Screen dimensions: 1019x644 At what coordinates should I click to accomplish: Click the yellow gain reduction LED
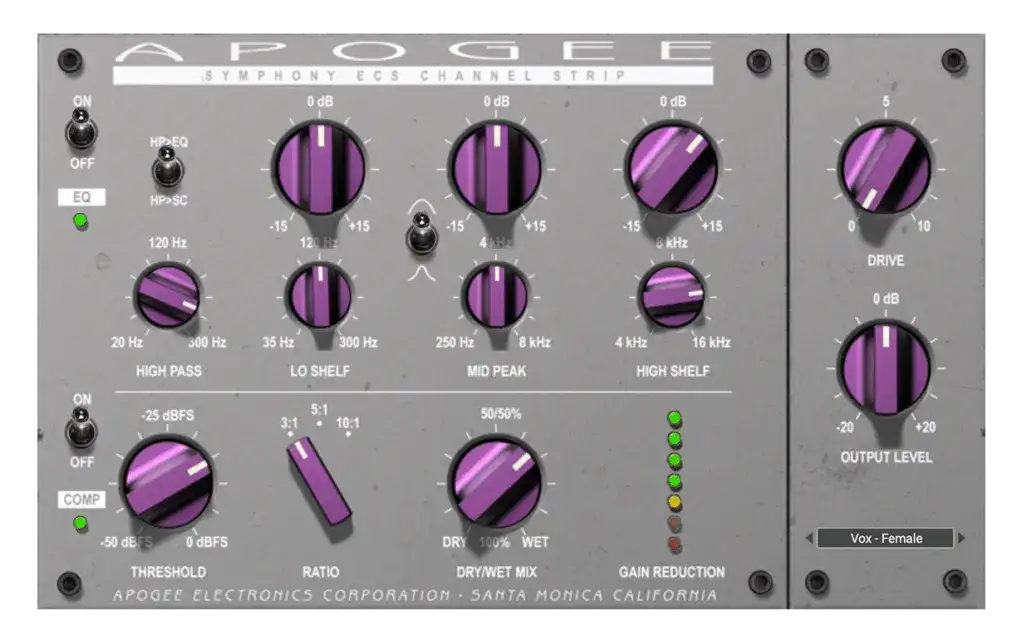[x=675, y=502]
